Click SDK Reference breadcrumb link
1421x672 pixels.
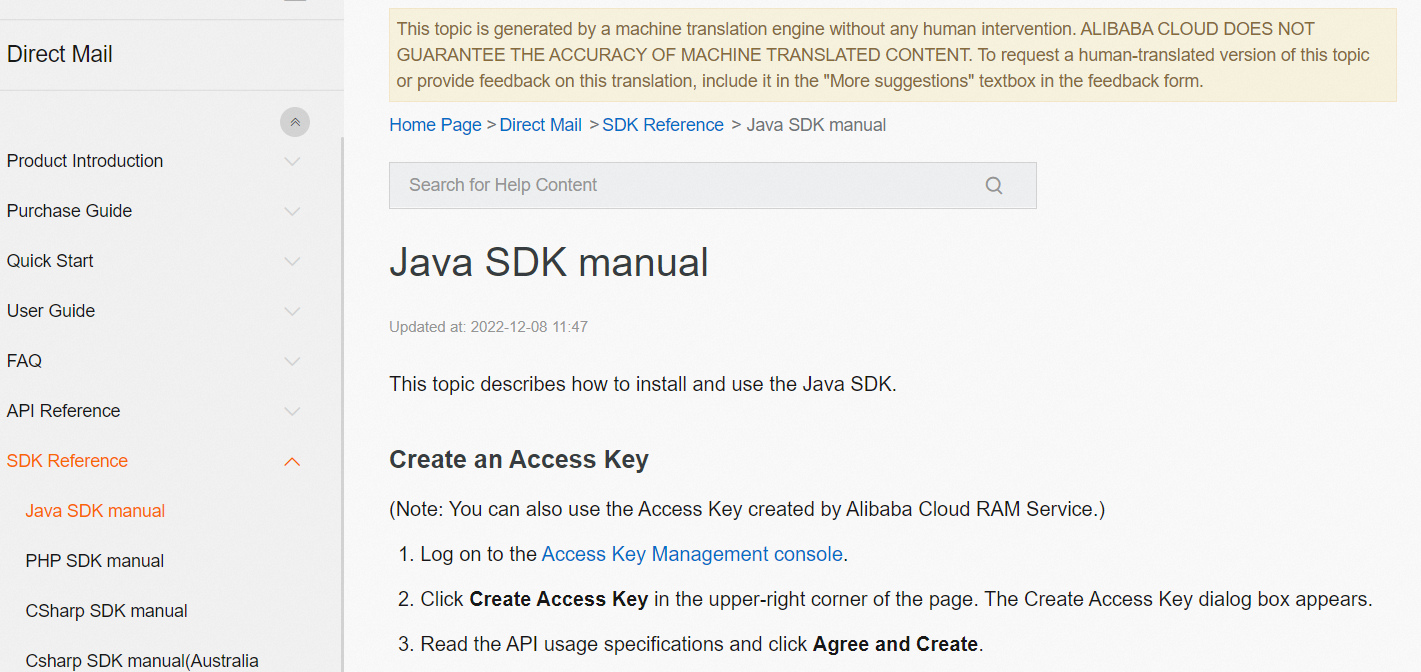tap(662, 125)
